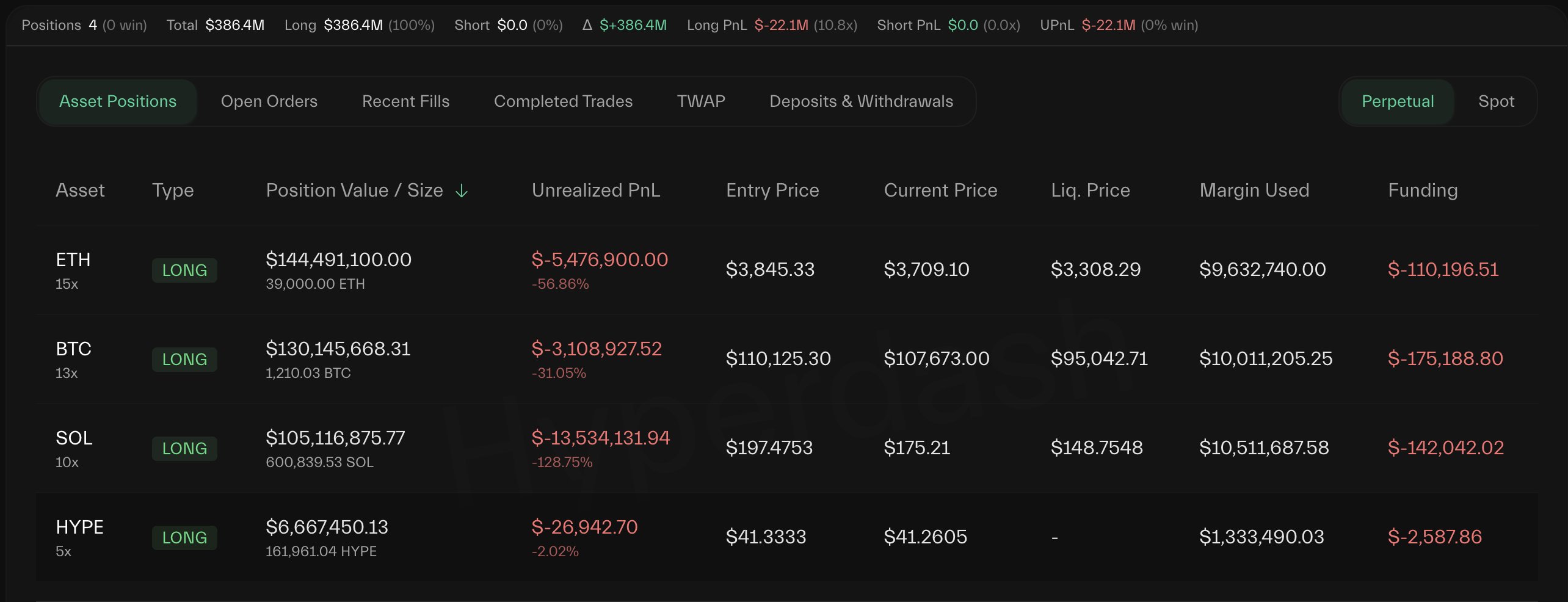Screen dimensions: 1568x602
Task: View the Completed Trades tab
Action: coord(563,101)
